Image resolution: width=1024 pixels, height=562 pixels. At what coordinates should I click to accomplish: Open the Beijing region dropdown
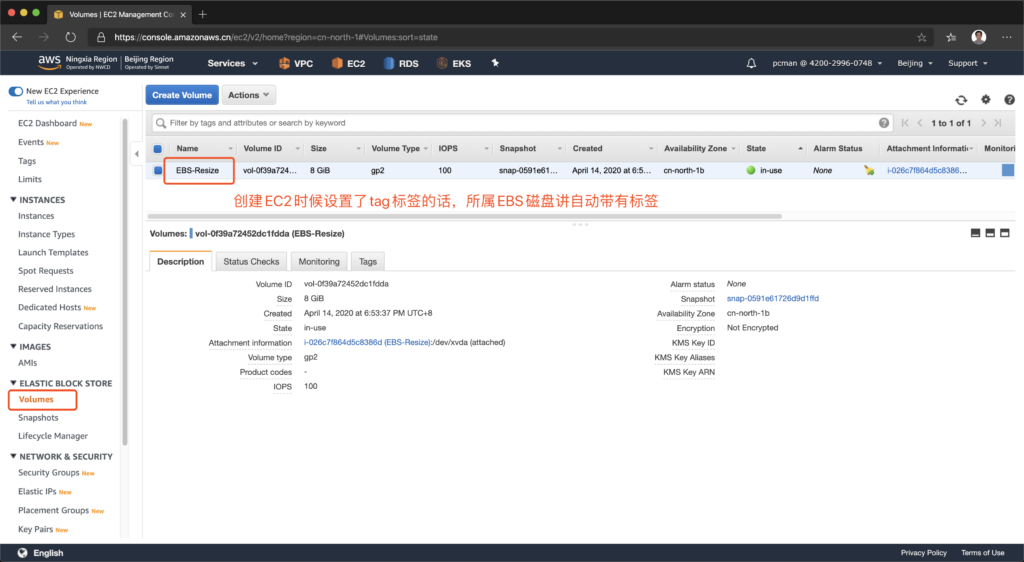coord(915,63)
